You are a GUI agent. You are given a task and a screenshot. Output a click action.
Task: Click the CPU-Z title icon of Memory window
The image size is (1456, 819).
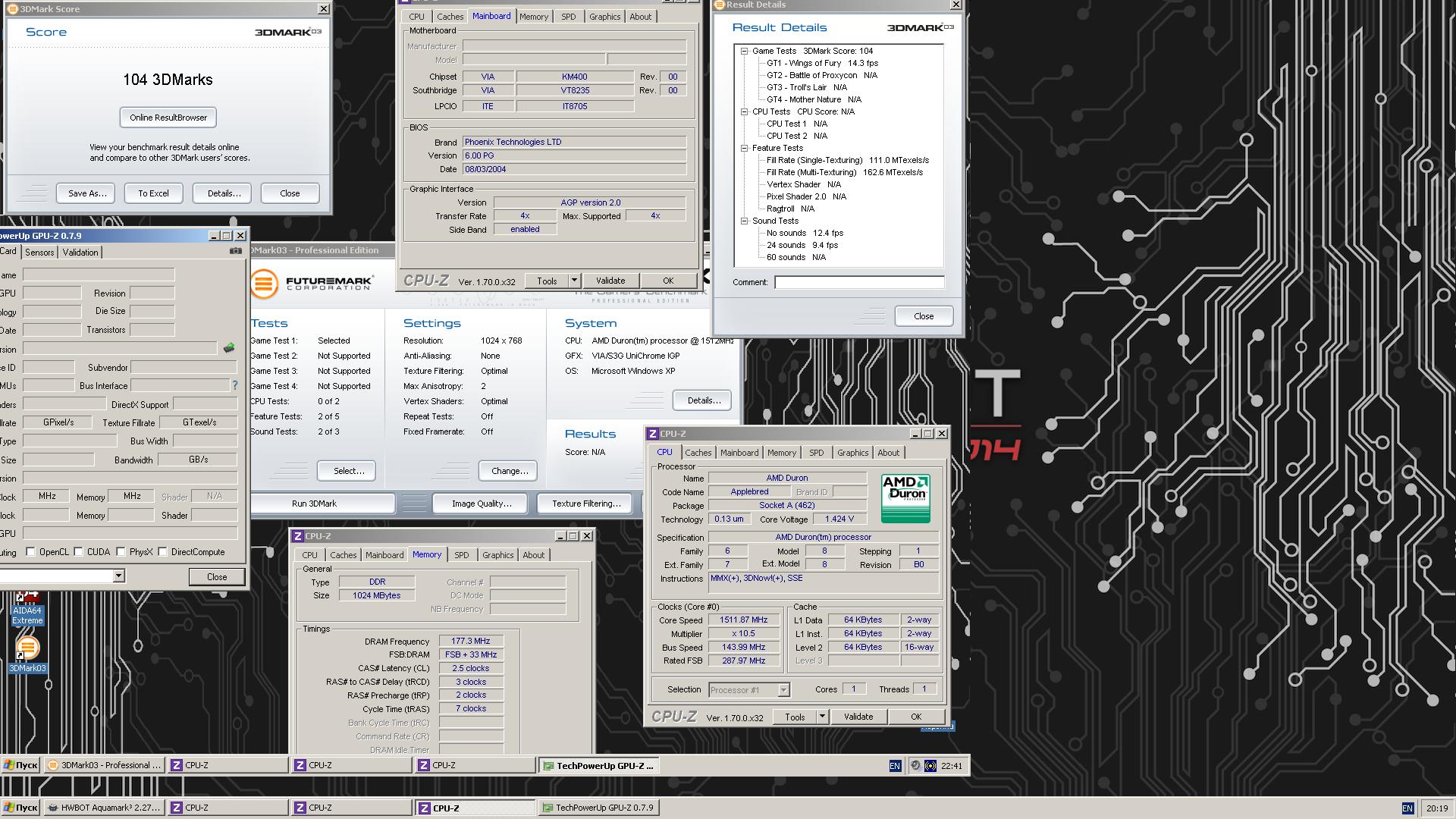point(298,536)
